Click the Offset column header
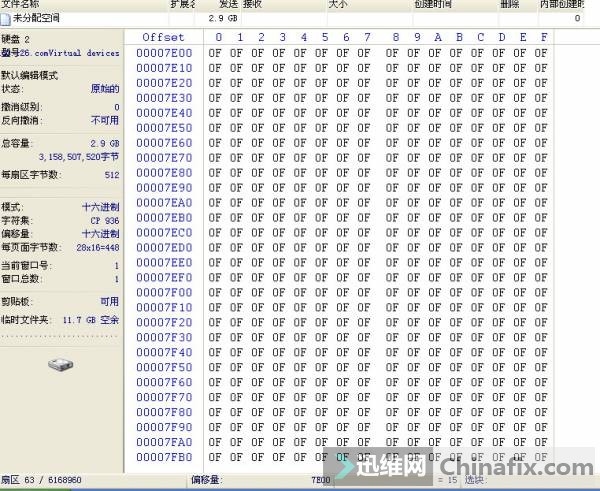This screenshot has width=600, height=491. pos(163,37)
